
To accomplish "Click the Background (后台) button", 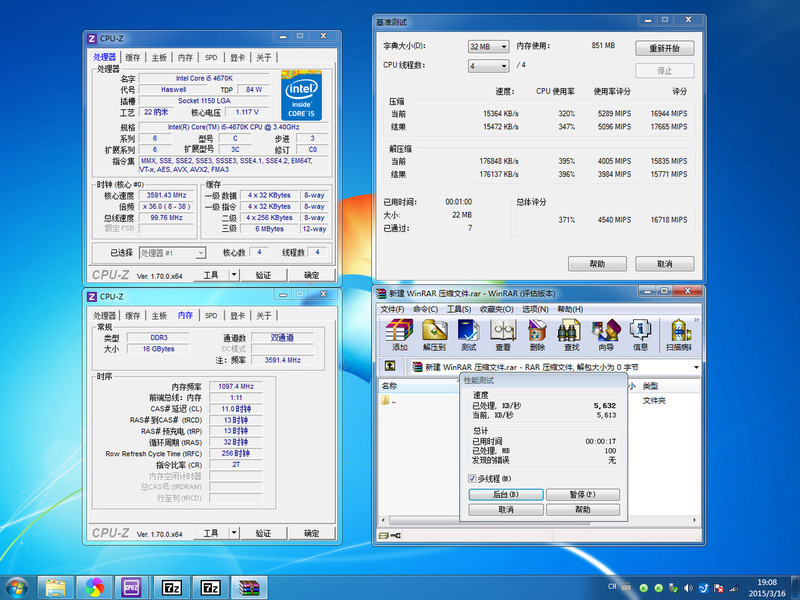I will pyautogui.click(x=506, y=495).
